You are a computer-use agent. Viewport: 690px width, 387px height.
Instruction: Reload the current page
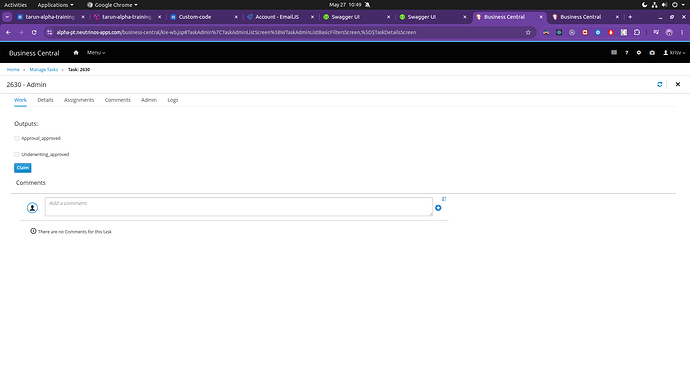[x=34, y=32]
